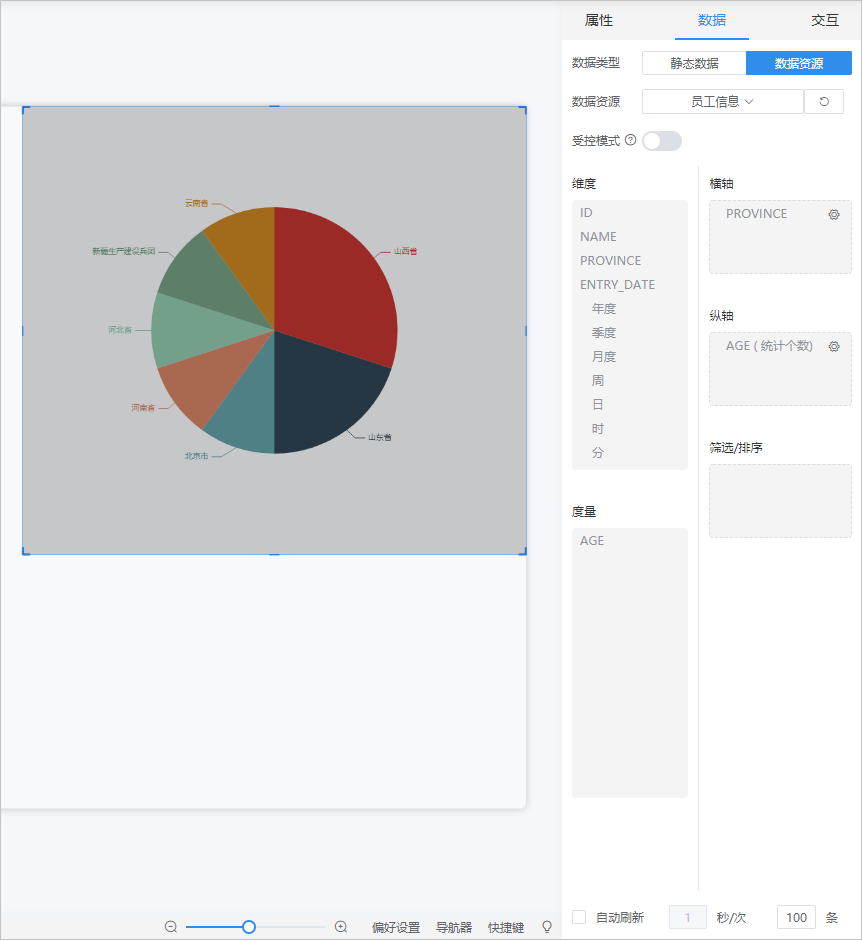Click PROVINCE in the 横轴 box
This screenshot has width=862, height=940.
point(756,213)
